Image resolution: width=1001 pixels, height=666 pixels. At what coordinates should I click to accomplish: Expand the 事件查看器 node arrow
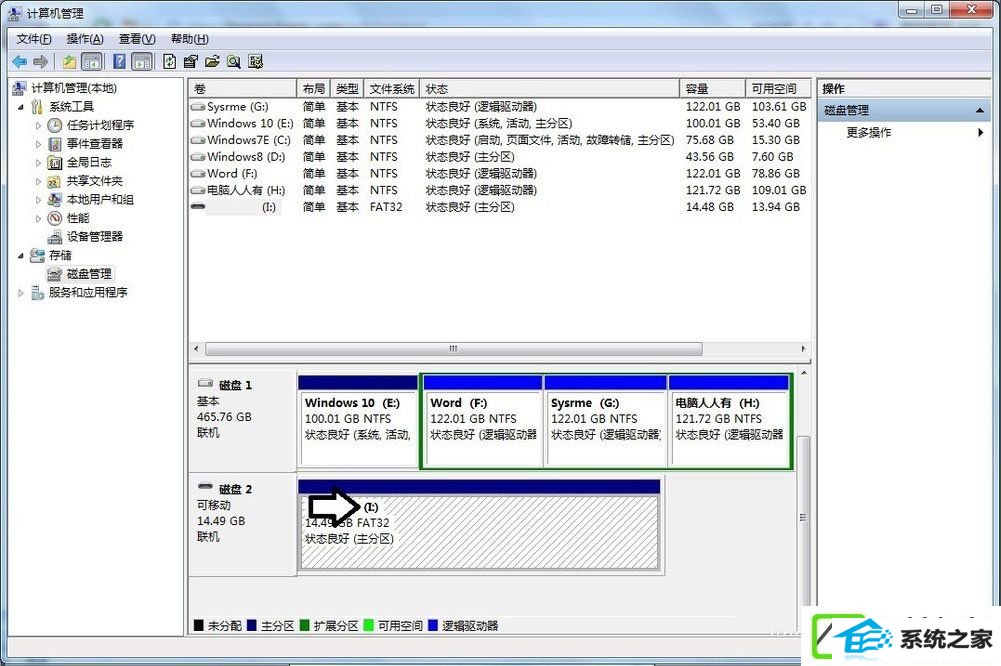tap(38, 144)
